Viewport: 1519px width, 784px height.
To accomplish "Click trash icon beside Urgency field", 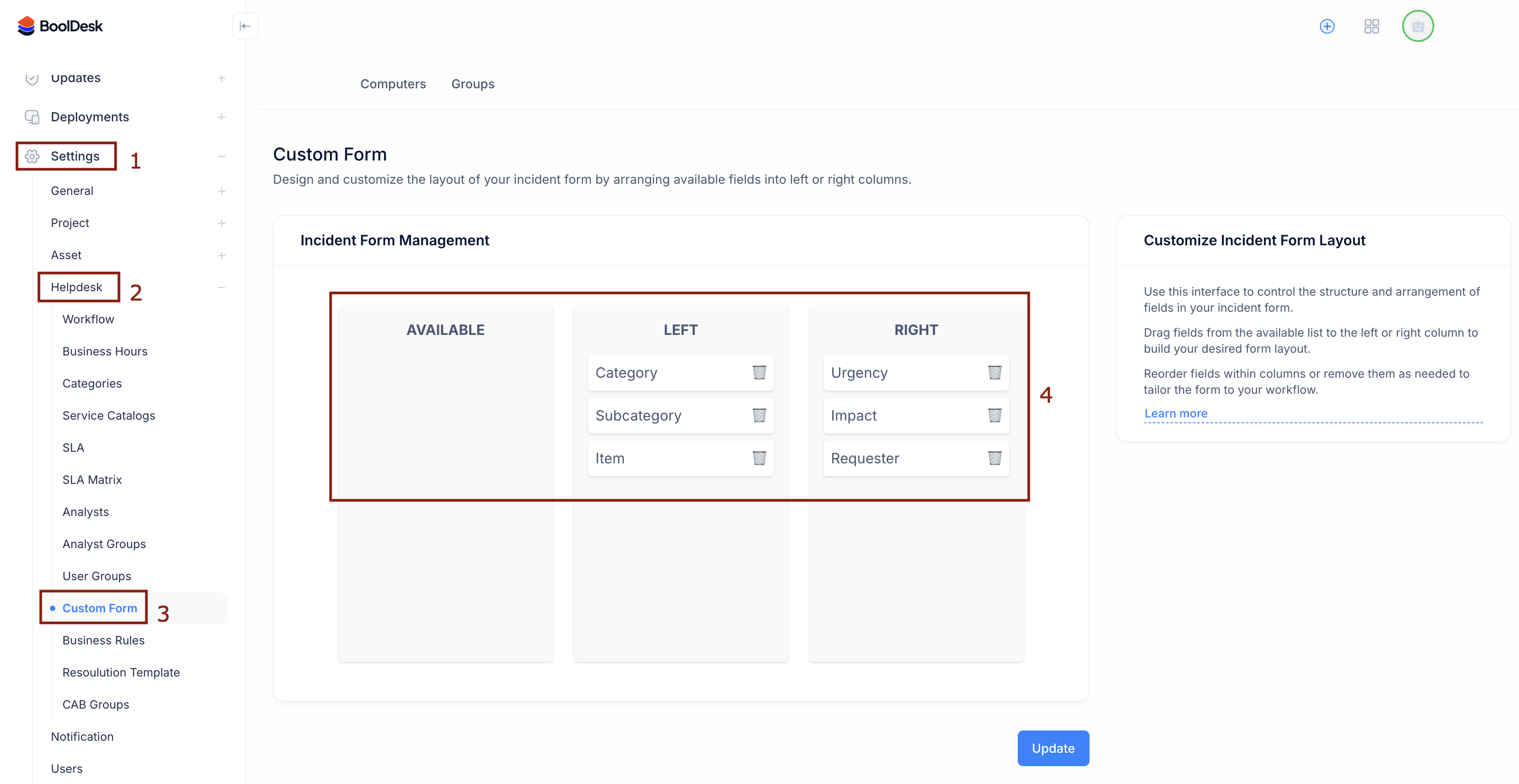I will point(994,372).
